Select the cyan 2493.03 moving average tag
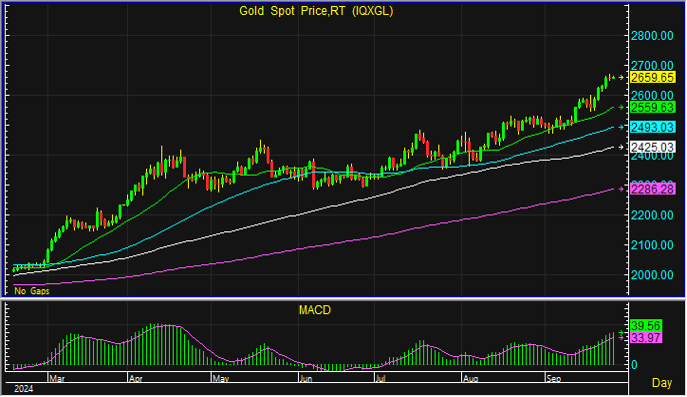The width and height of the screenshot is (687, 397). (652, 128)
